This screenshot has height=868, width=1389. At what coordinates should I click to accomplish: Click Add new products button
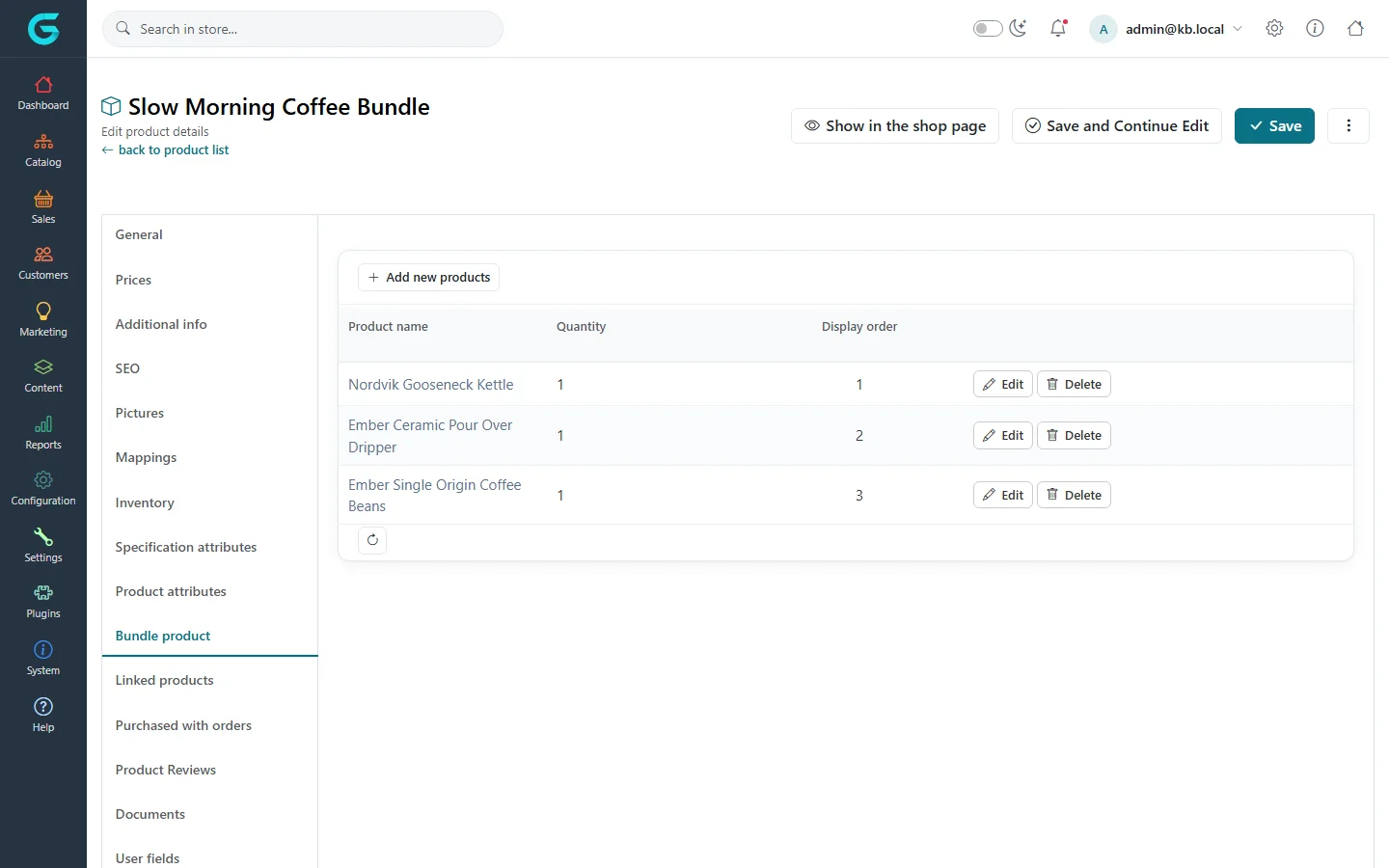[428, 277]
